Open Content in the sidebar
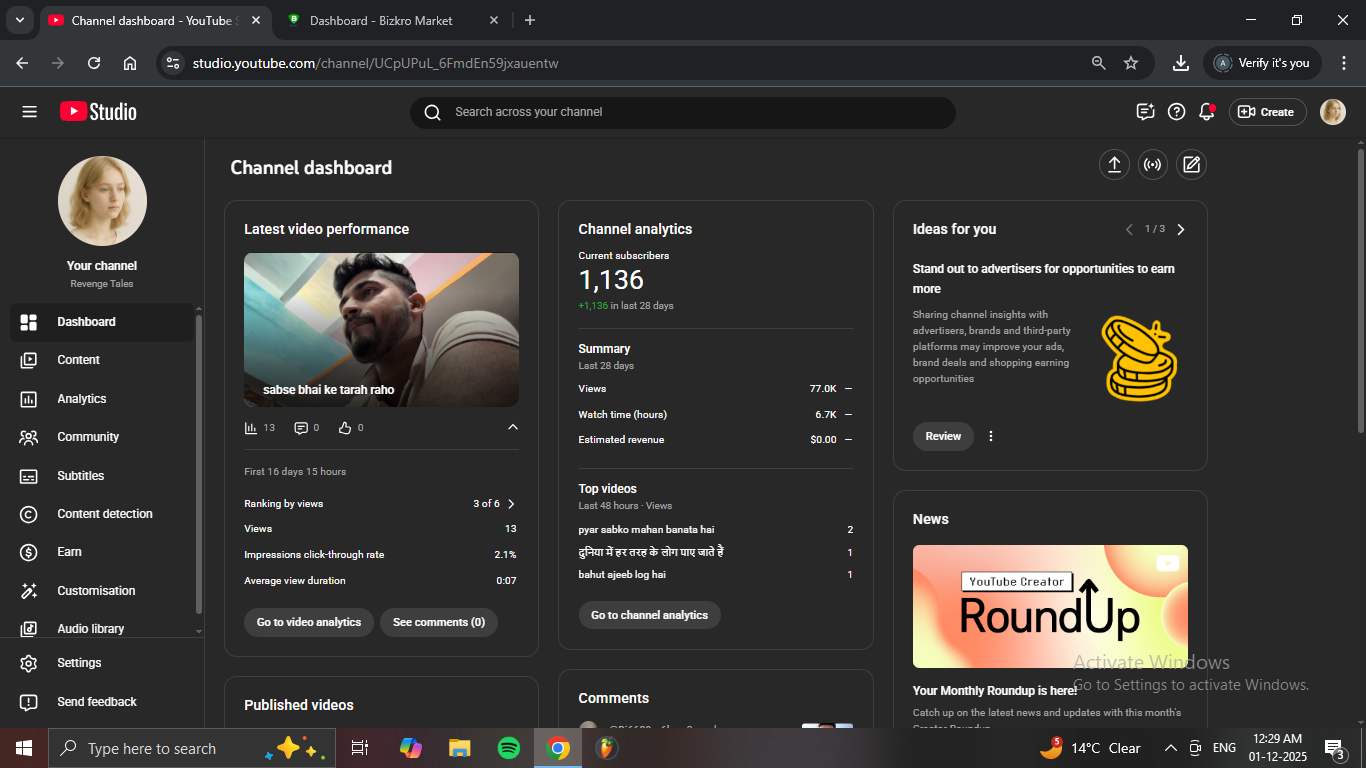 [79, 360]
